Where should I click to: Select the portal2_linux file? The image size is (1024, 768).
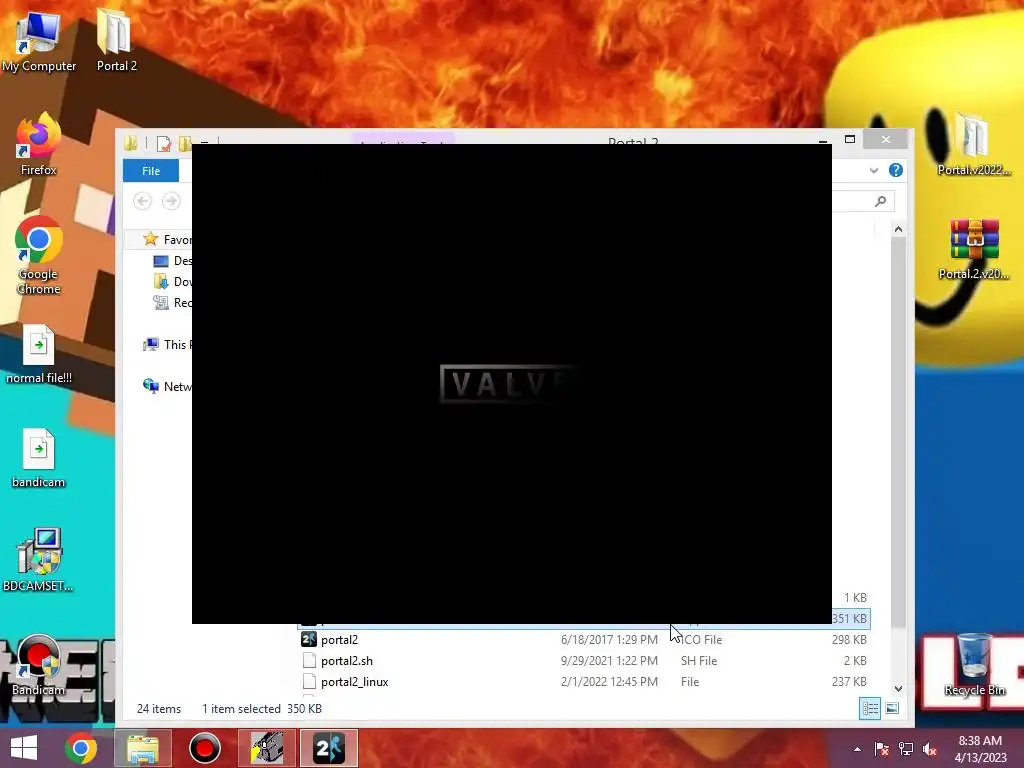584,681
